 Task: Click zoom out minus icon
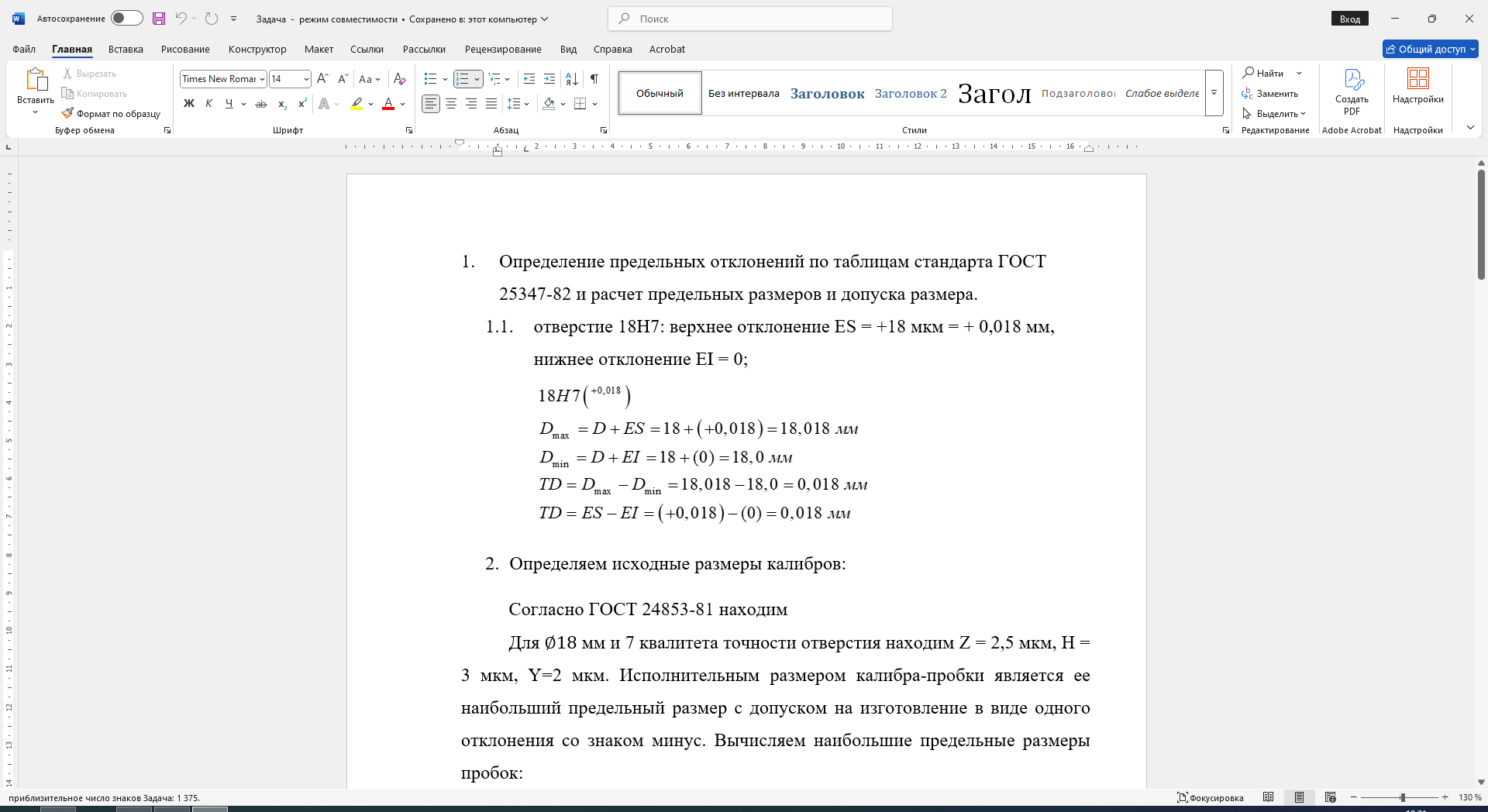point(1354,797)
